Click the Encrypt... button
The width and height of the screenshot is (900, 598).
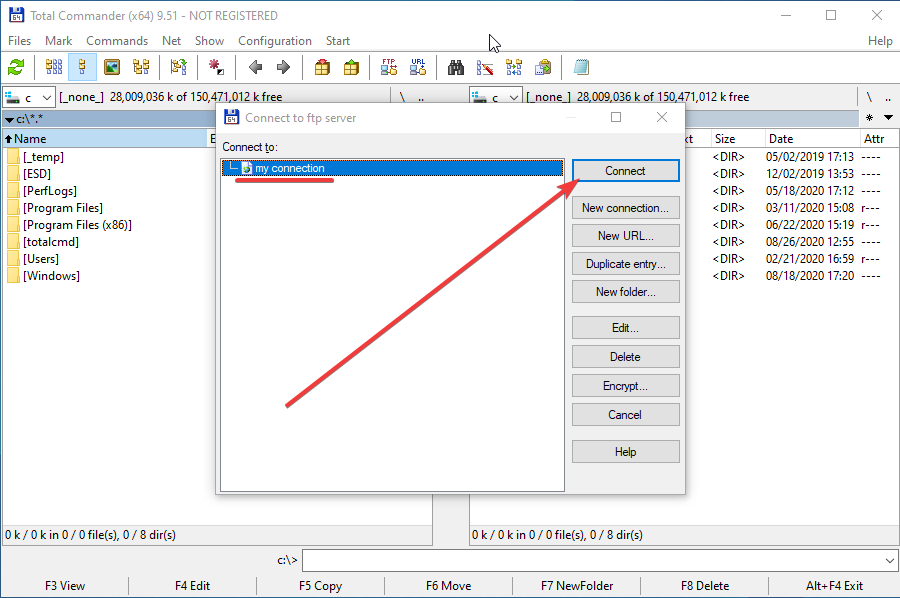coord(625,386)
